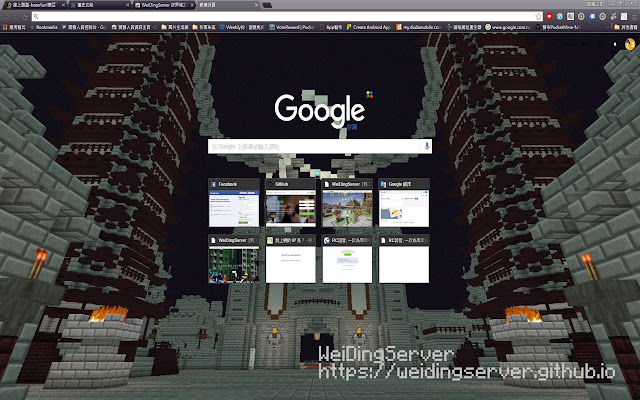Image resolution: width=640 pixels, height=400 pixels.
Task: Open the last blank RC thumbnail
Action: pos(404,259)
